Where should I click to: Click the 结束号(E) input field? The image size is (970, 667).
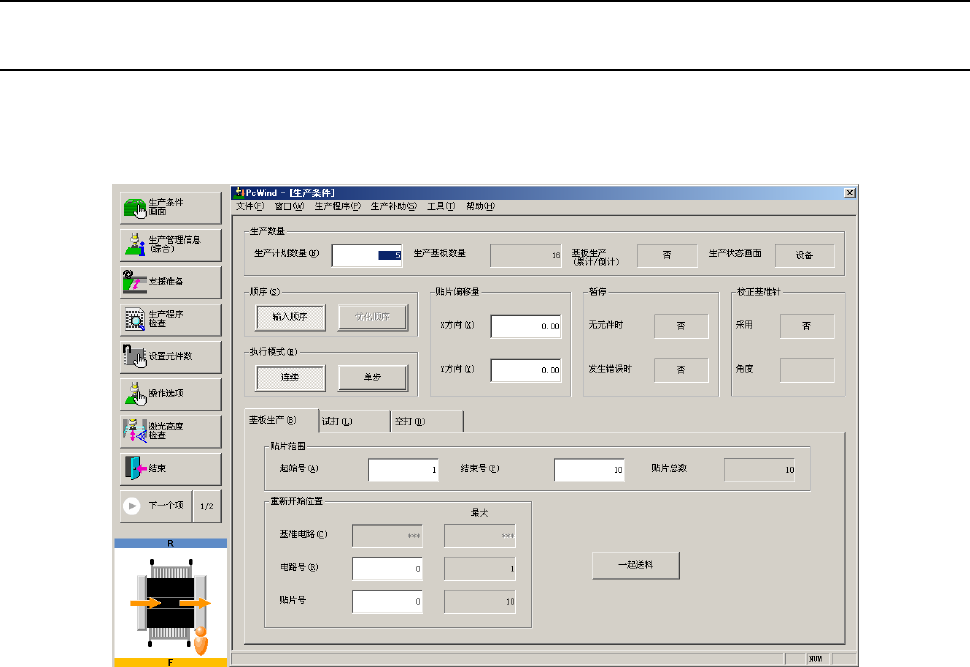click(x=590, y=470)
